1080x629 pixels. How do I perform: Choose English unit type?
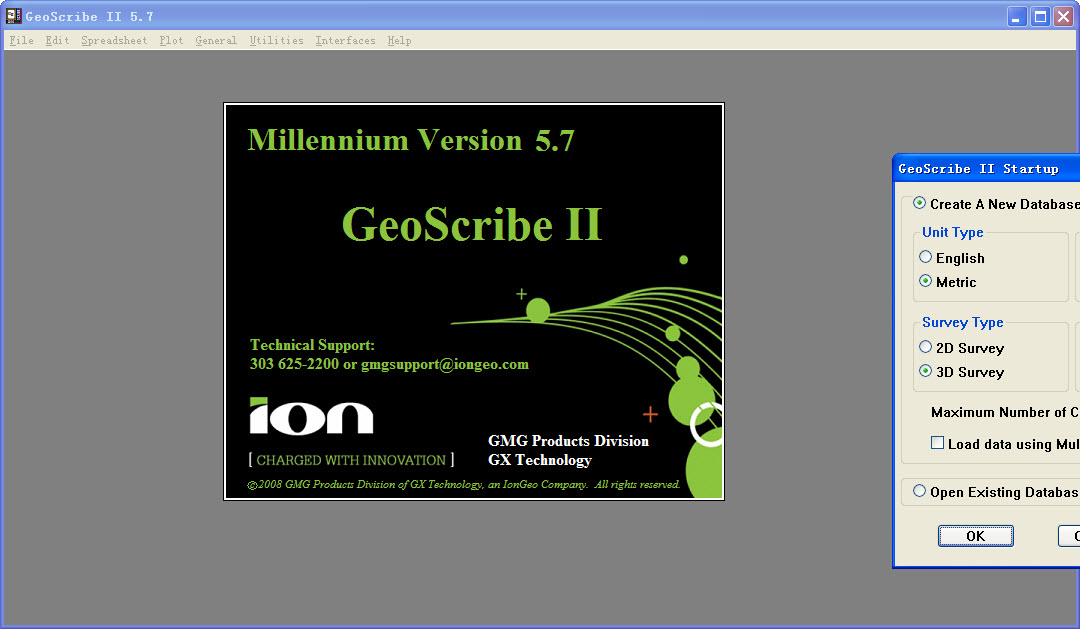click(x=926, y=257)
